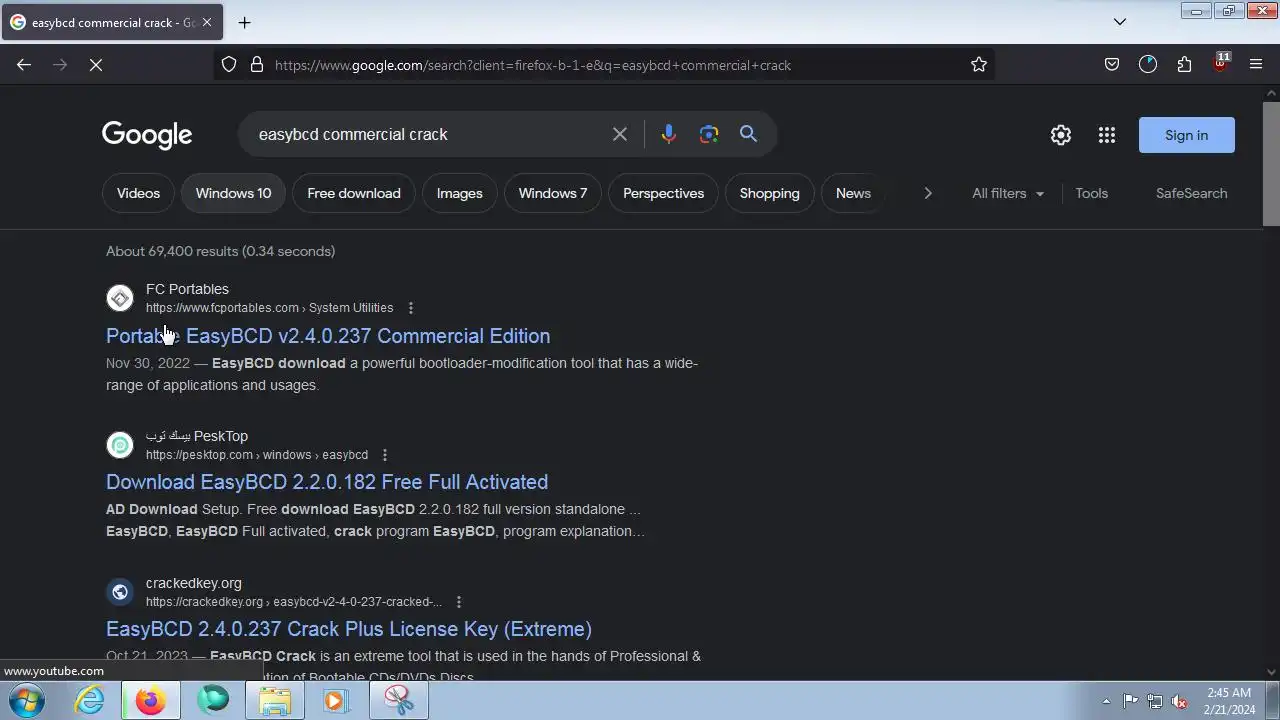1280x720 pixels.
Task: Click the About 69,400 results text
Action: click(x=220, y=251)
